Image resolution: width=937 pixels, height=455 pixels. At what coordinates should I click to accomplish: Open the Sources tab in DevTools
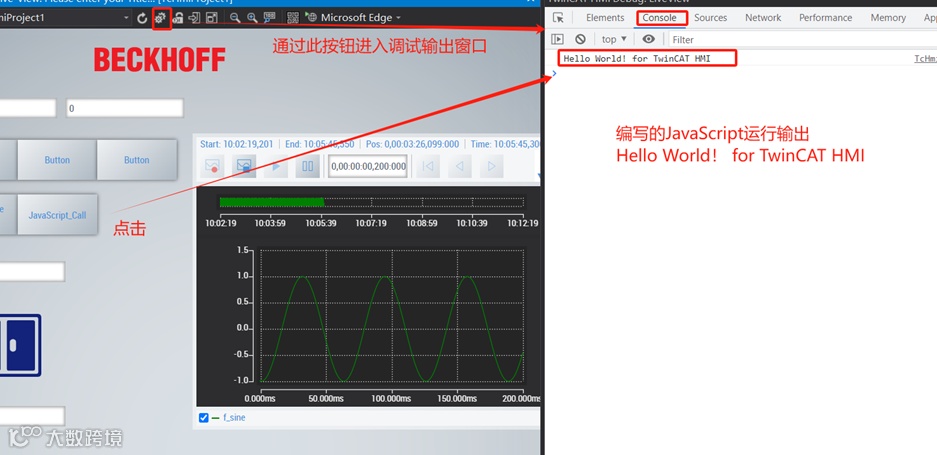pyautogui.click(x=711, y=18)
